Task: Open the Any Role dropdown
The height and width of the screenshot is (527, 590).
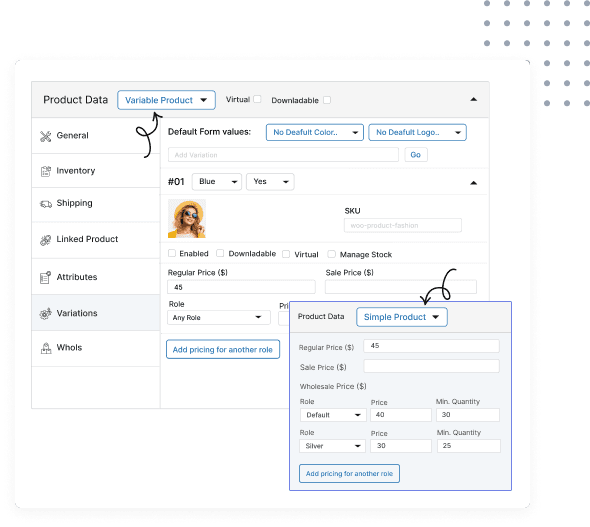Action: [x=219, y=317]
